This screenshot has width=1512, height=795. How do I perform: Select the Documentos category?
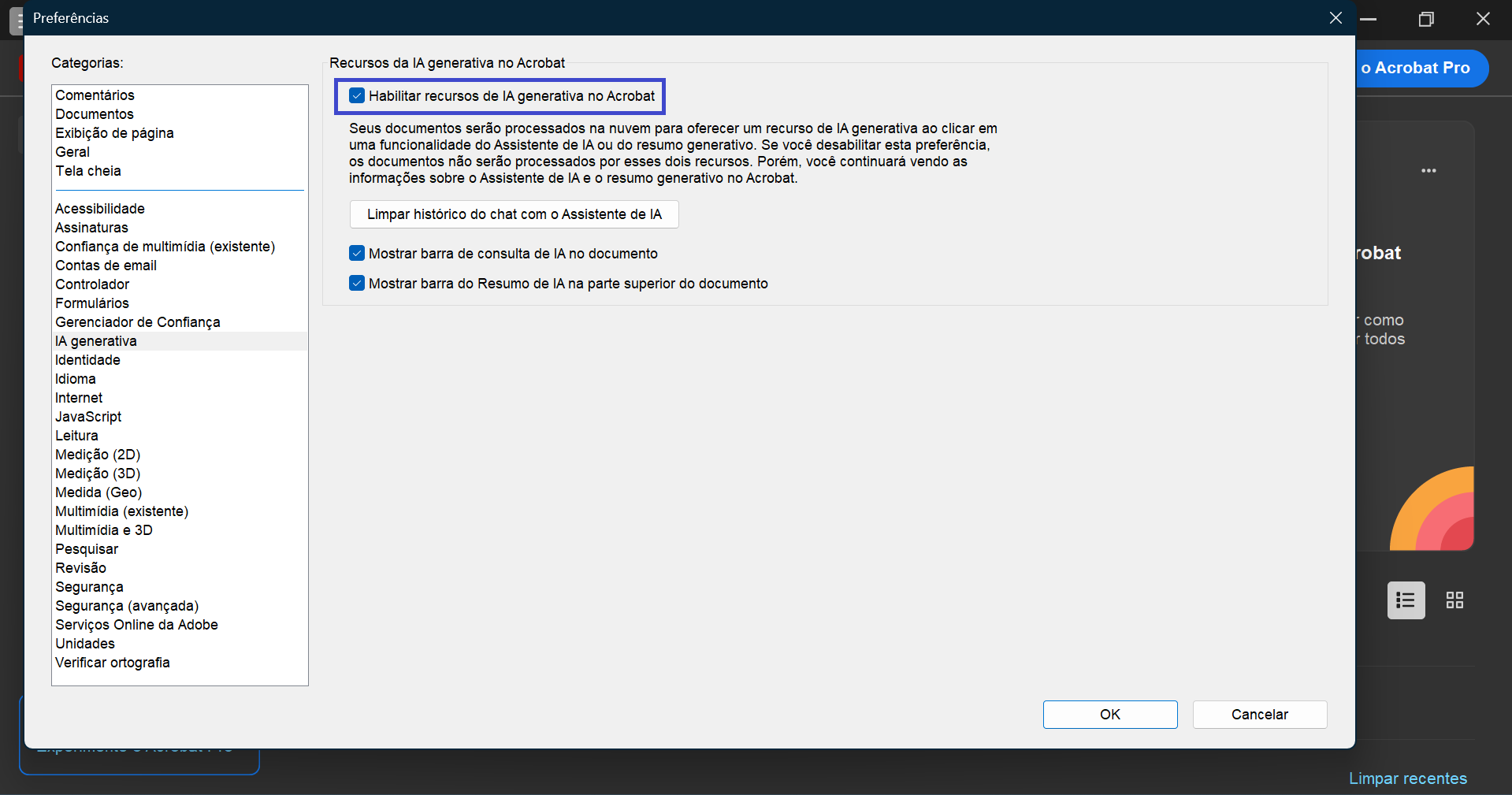pyautogui.click(x=180, y=114)
